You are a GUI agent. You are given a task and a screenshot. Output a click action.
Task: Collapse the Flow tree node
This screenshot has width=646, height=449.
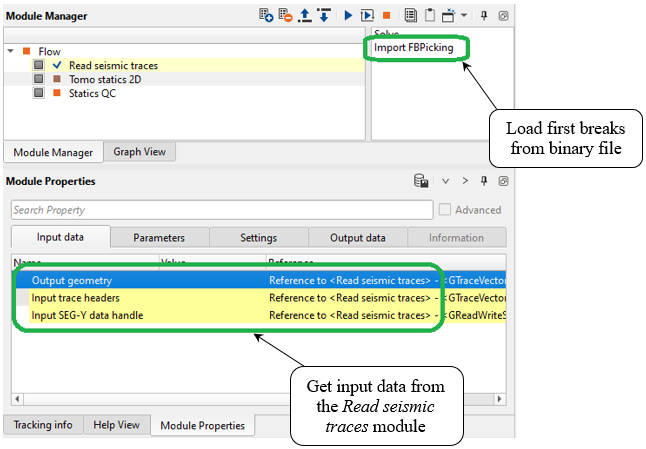pyautogui.click(x=10, y=51)
